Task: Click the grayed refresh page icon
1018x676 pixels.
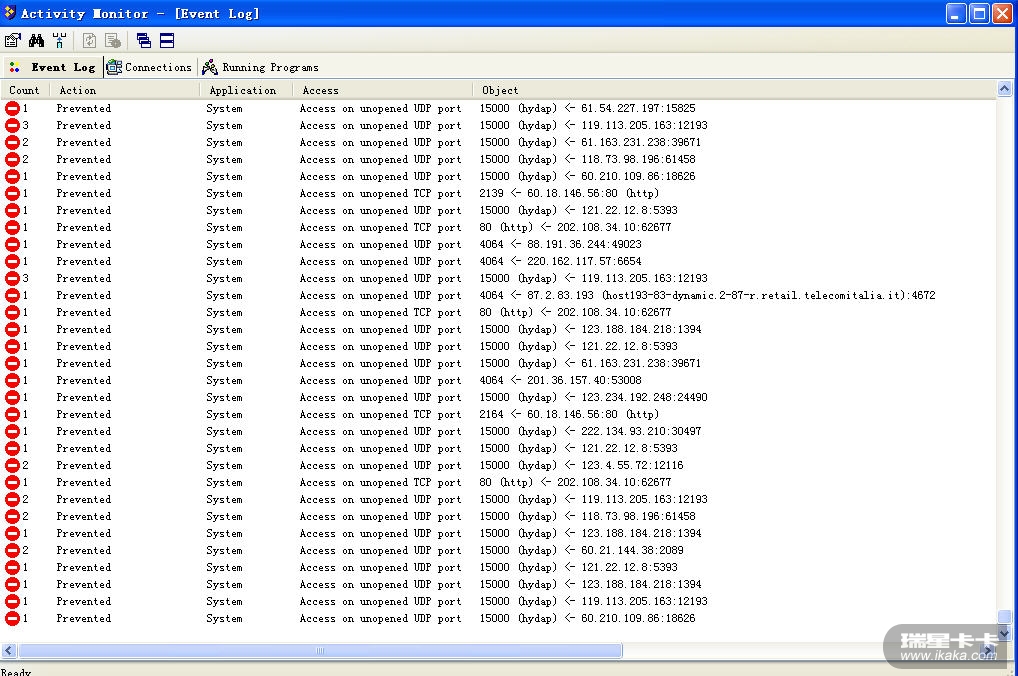Action: click(x=90, y=41)
